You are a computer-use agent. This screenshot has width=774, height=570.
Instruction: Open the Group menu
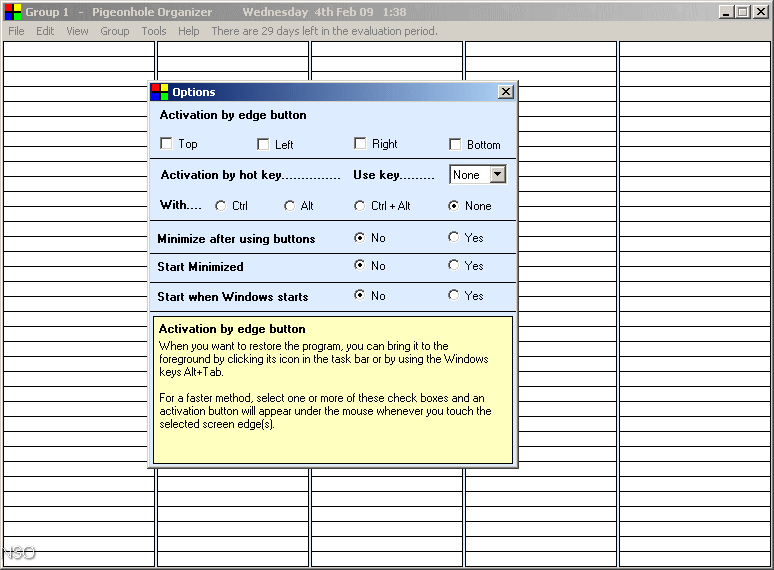(x=115, y=31)
